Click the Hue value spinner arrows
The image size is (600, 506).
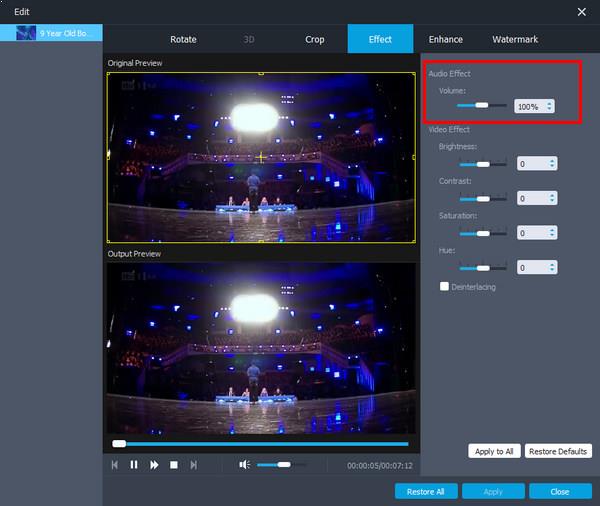point(552,268)
